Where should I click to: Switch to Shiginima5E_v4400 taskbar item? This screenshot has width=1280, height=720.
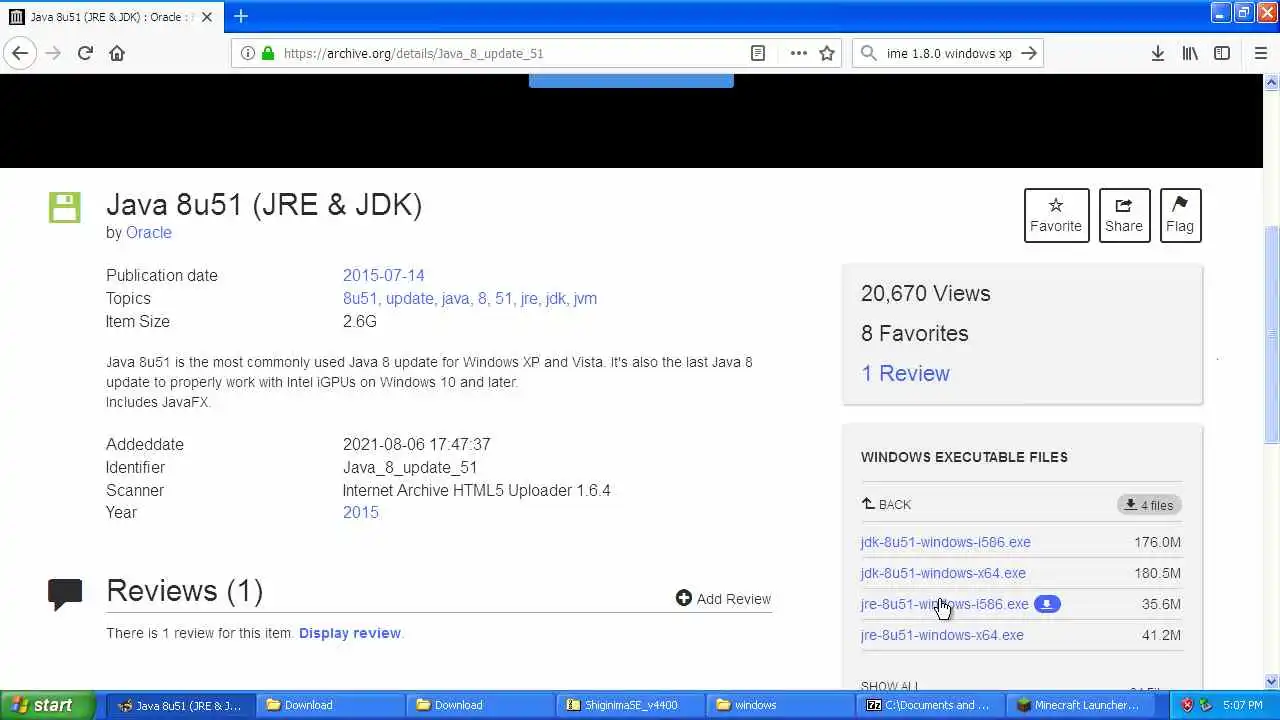click(x=630, y=705)
